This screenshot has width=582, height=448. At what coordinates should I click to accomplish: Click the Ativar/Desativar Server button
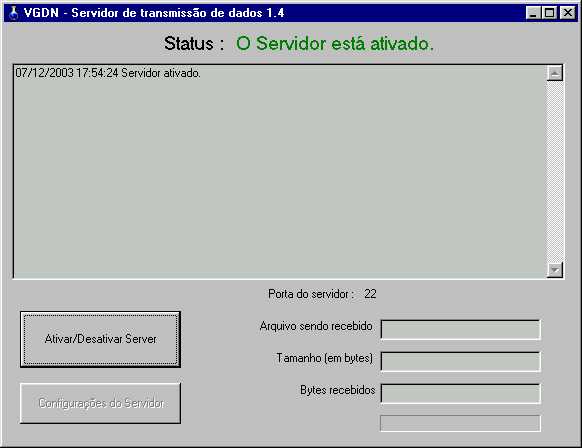[101, 339]
